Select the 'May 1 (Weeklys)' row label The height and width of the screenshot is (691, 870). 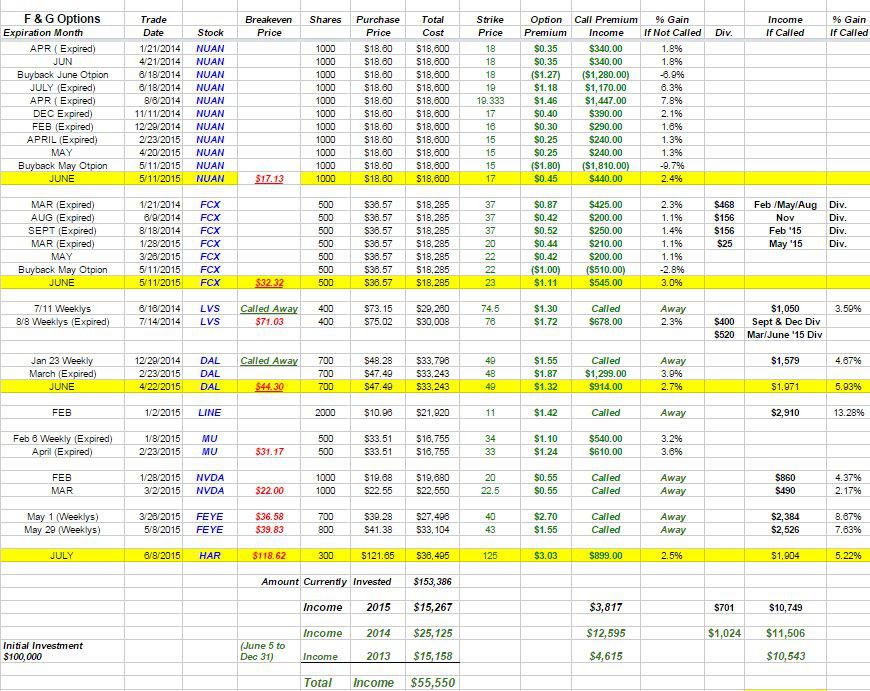point(63,517)
